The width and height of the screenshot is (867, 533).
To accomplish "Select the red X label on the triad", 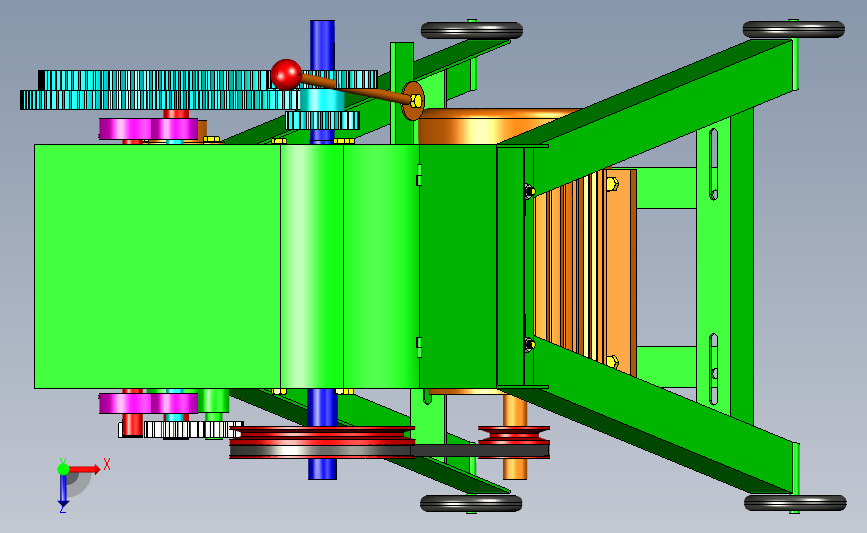I will 107,464.
